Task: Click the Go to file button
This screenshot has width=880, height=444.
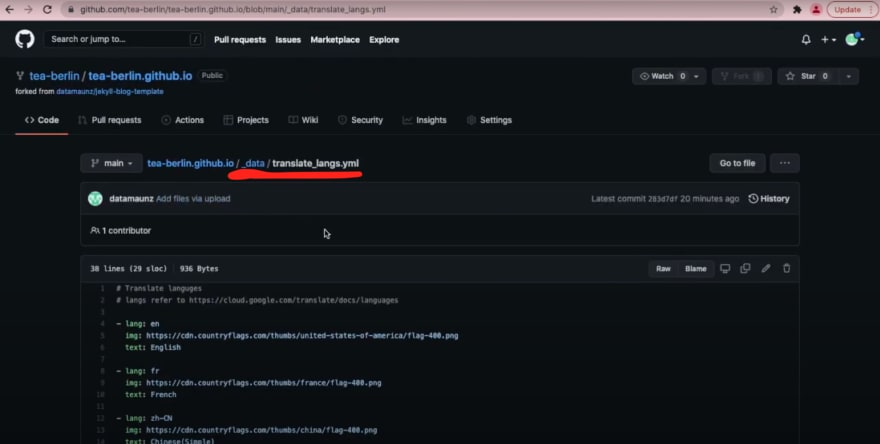Action: [x=737, y=163]
